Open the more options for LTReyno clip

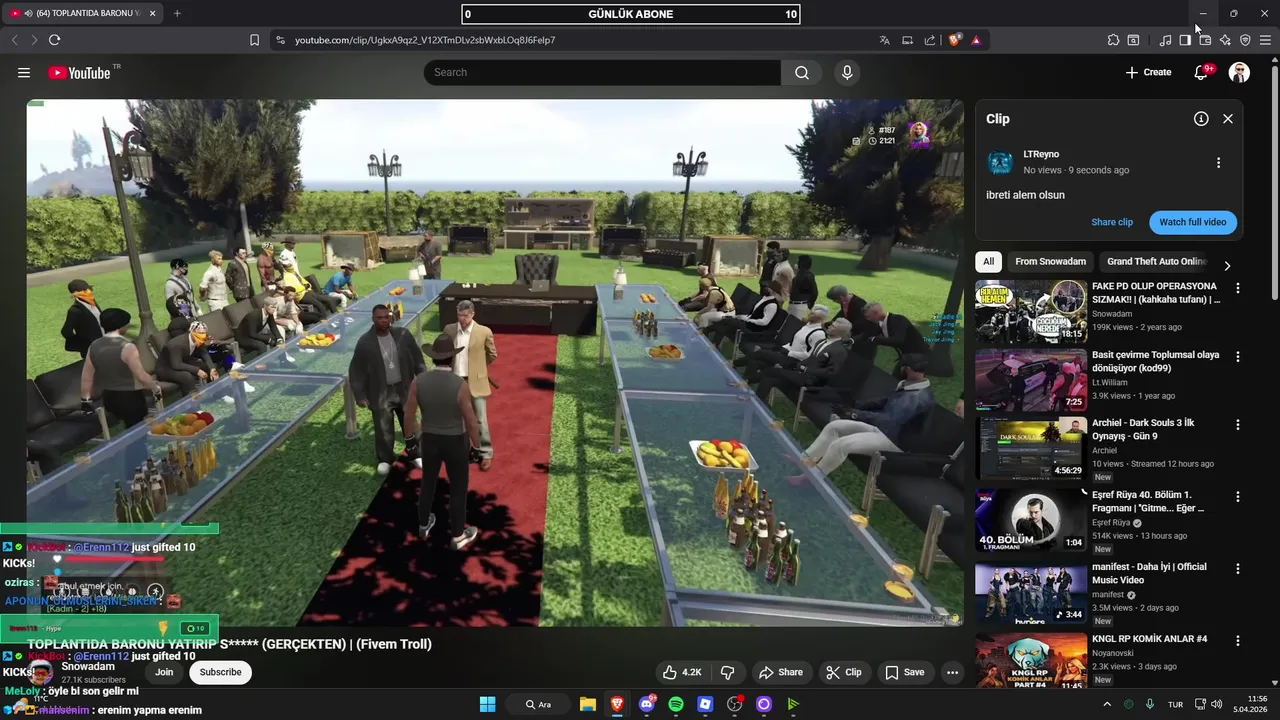[x=1218, y=163]
